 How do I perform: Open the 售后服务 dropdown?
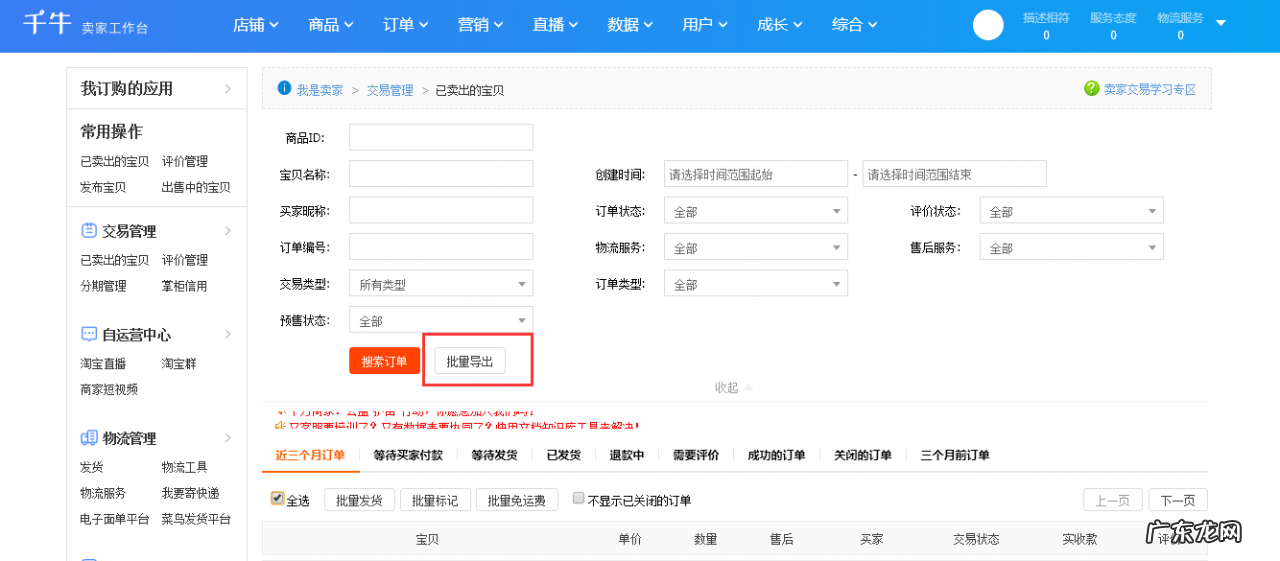(1072, 247)
